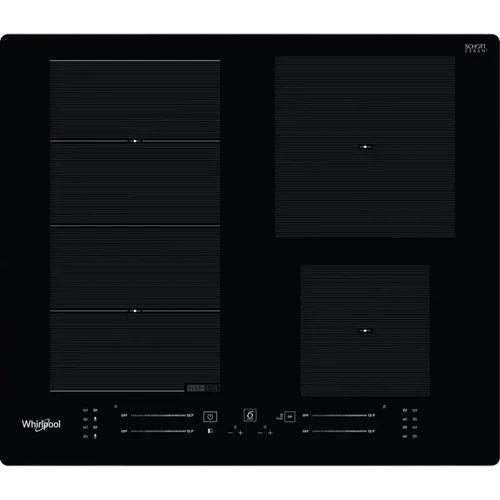Click the Schott Ceran logo
500x500 pixels.
click(476, 48)
